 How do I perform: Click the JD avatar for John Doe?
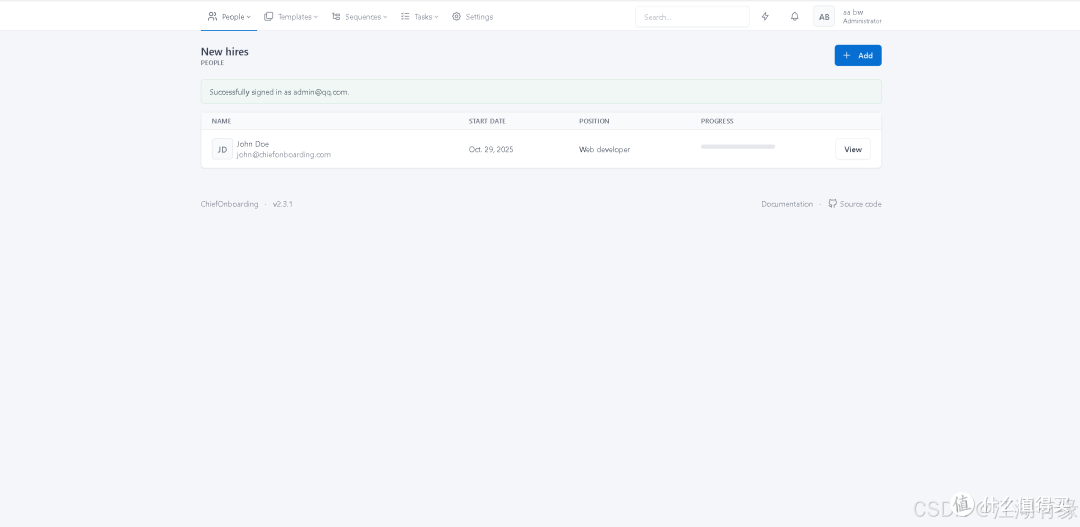pos(222,149)
